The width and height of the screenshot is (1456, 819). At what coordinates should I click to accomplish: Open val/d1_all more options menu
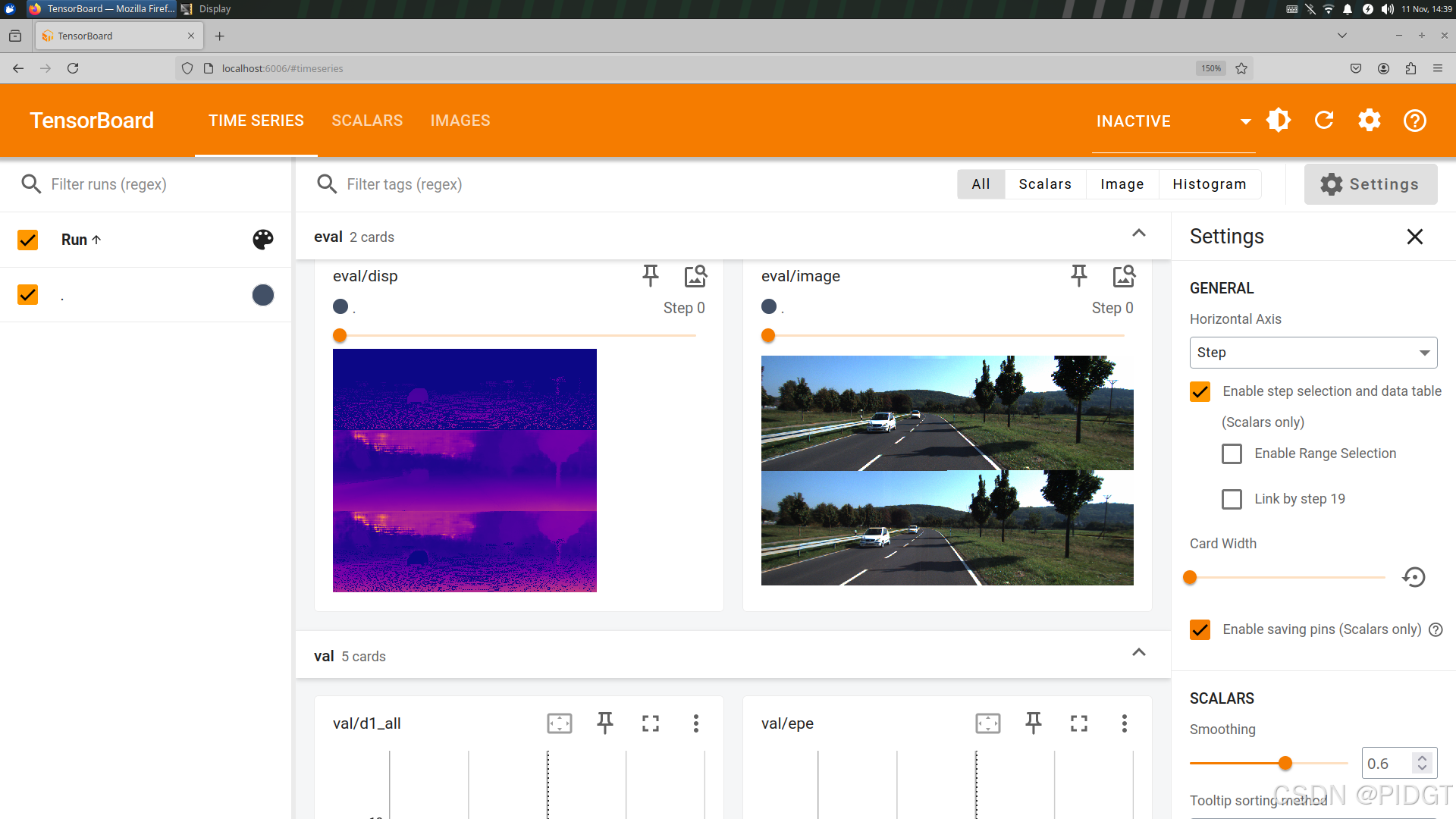click(695, 723)
